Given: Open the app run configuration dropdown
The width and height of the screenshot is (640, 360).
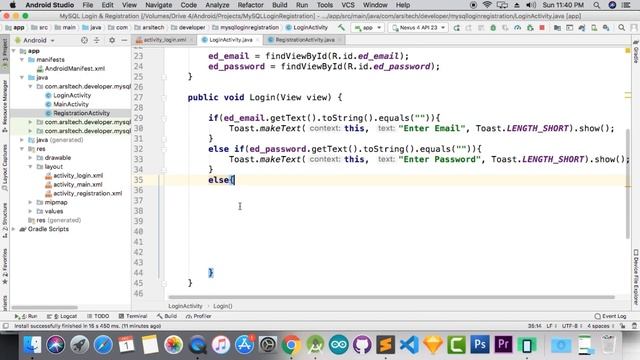Looking at the screenshot, I should 368,28.
